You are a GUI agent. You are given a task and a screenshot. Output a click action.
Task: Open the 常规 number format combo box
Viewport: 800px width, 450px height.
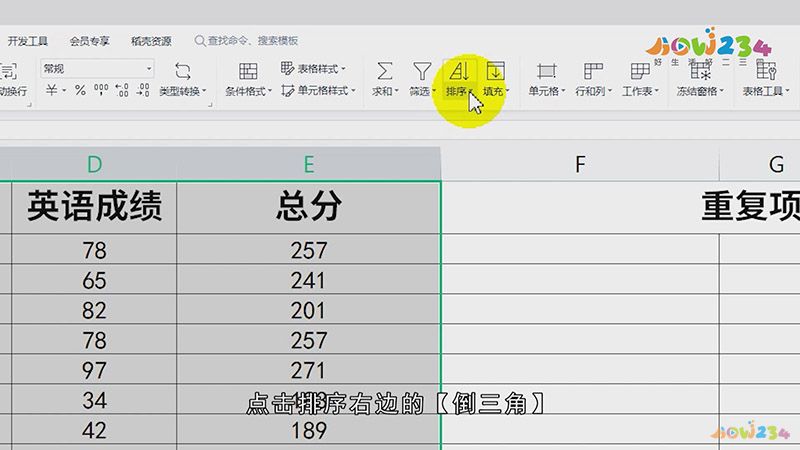pyautogui.click(x=97, y=68)
